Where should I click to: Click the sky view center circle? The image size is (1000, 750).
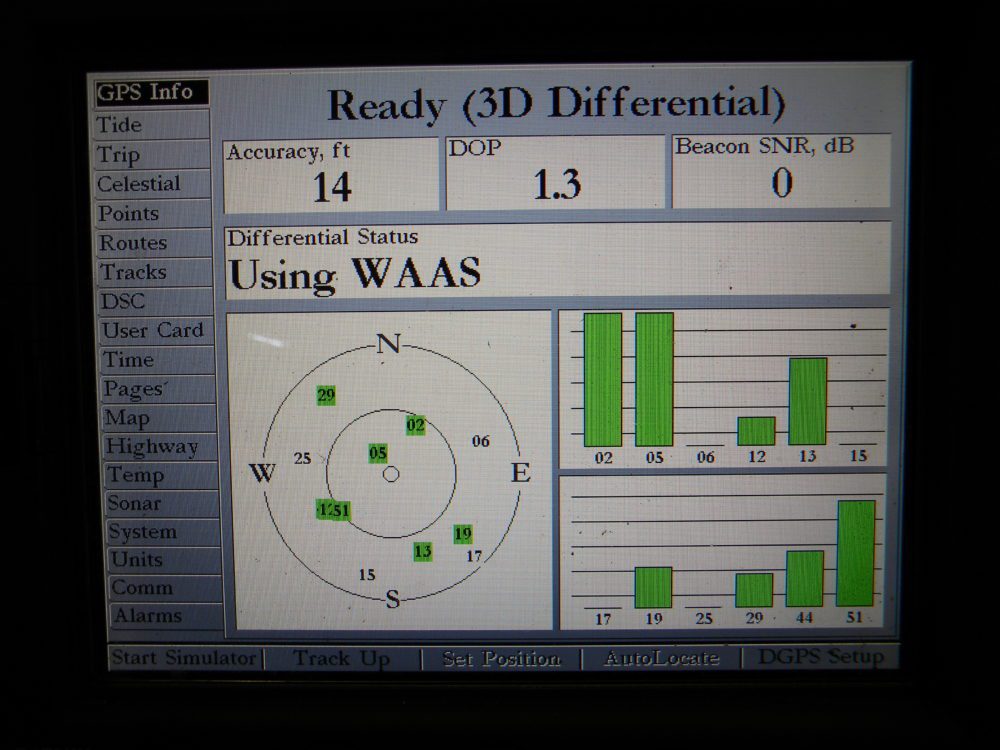click(x=391, y=474)
